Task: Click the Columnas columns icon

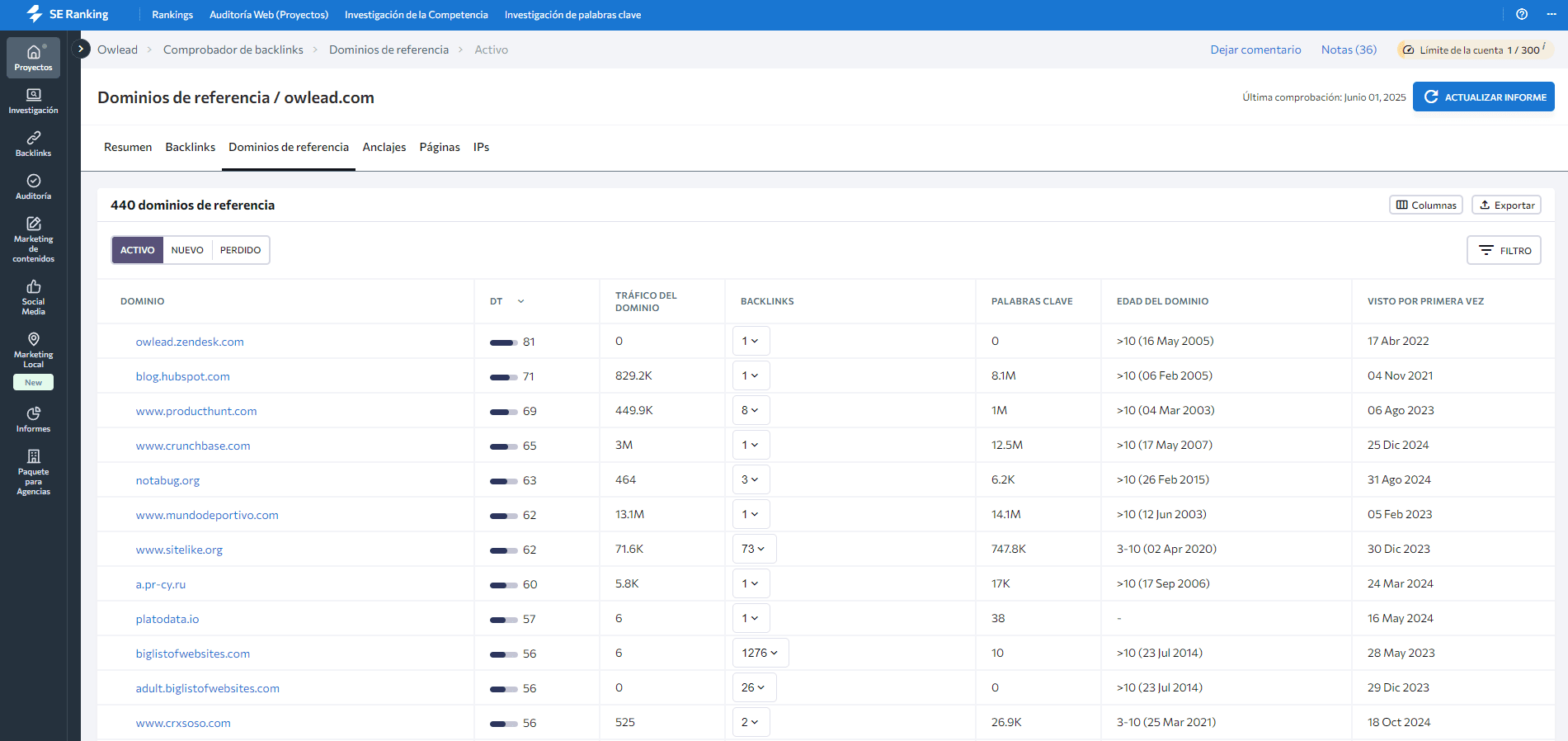Action: (1402, 205)
